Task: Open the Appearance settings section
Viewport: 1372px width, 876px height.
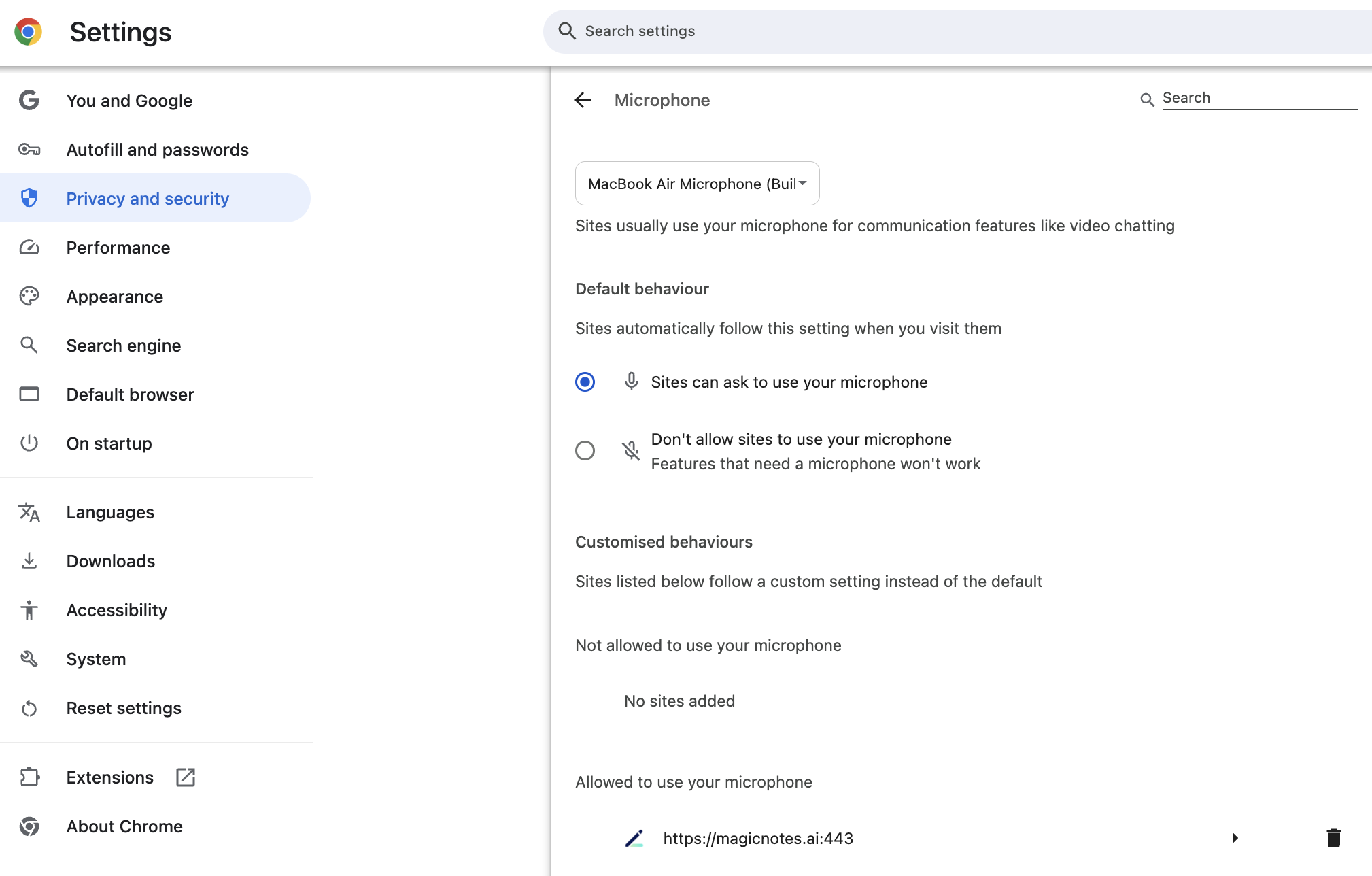Action: click(114, 297)
